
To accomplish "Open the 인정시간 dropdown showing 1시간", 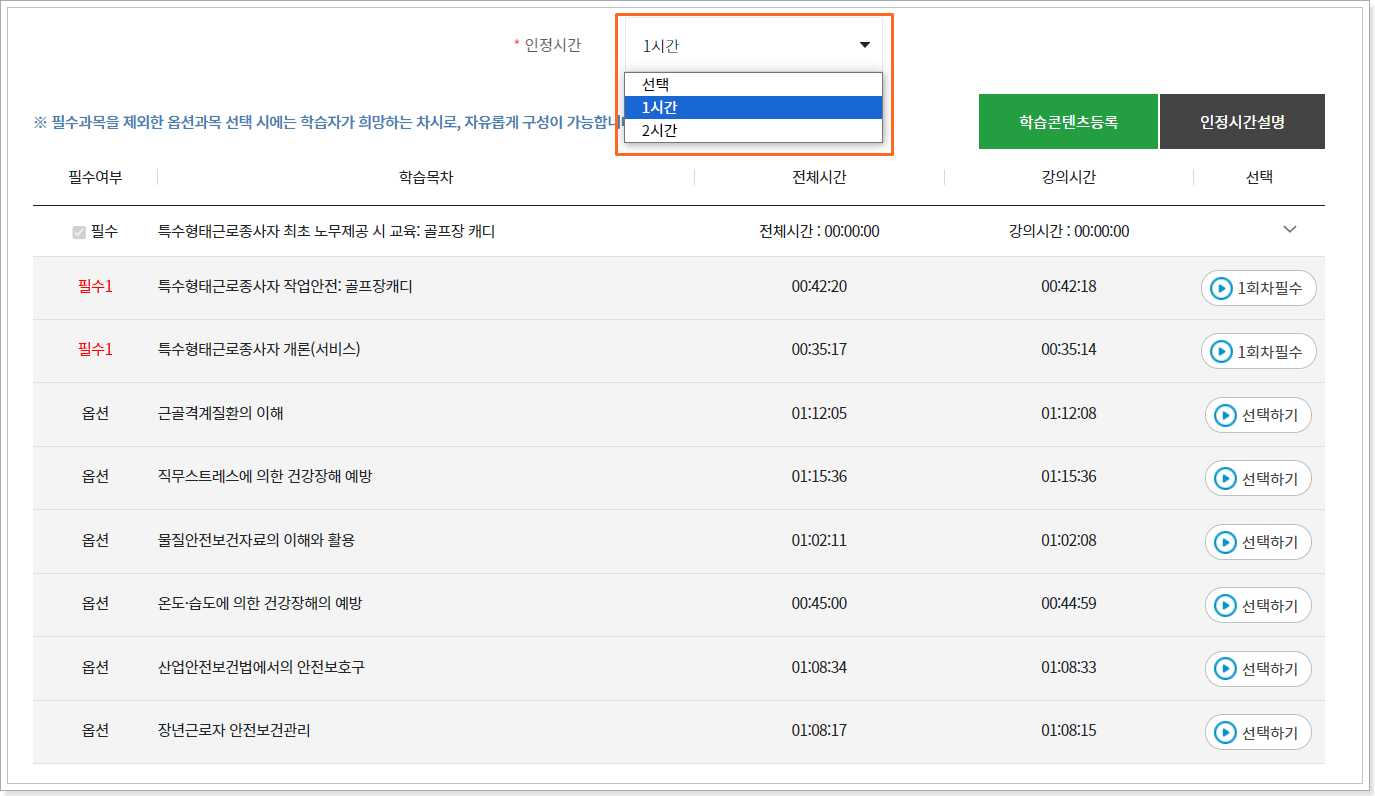I will point(753,45).
